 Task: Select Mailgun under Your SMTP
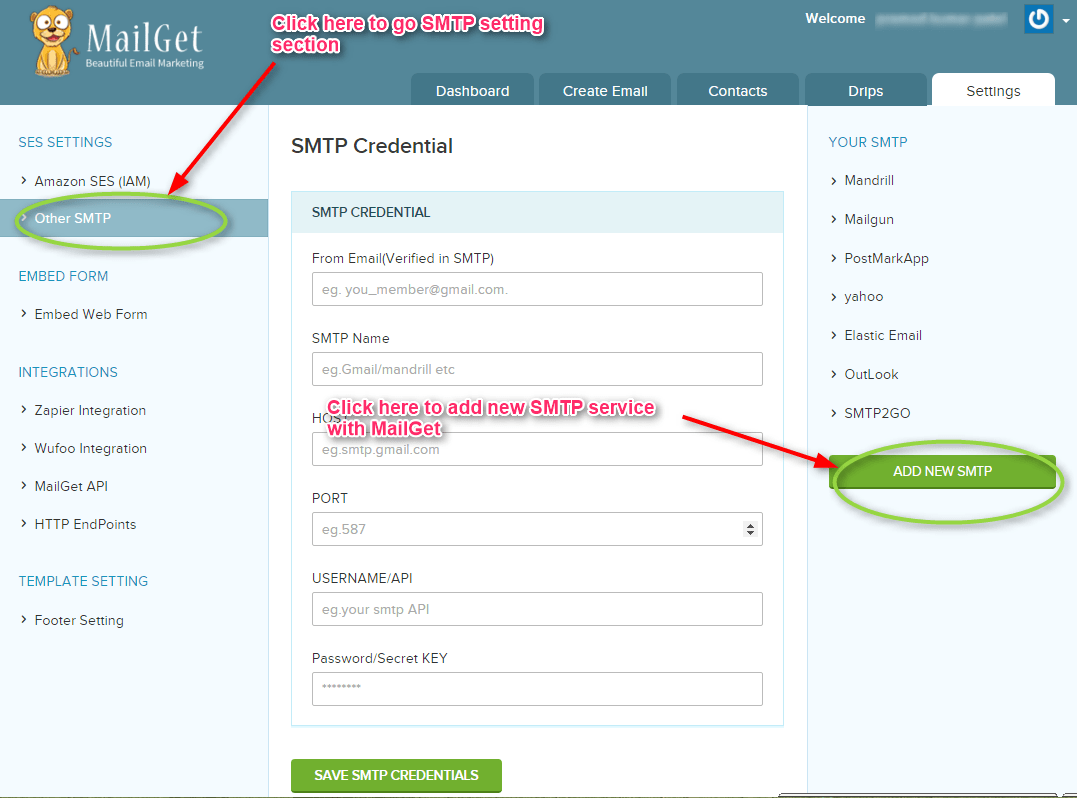(x=869, y=220)
